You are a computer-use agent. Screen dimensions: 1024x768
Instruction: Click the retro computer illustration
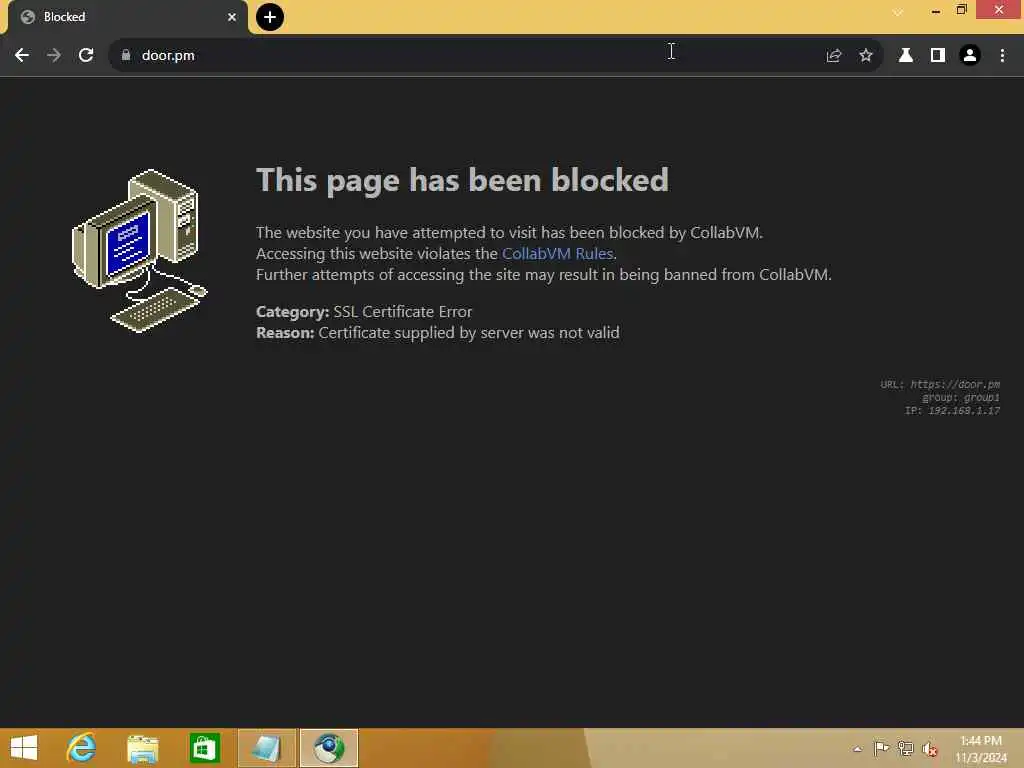[140, 251]
